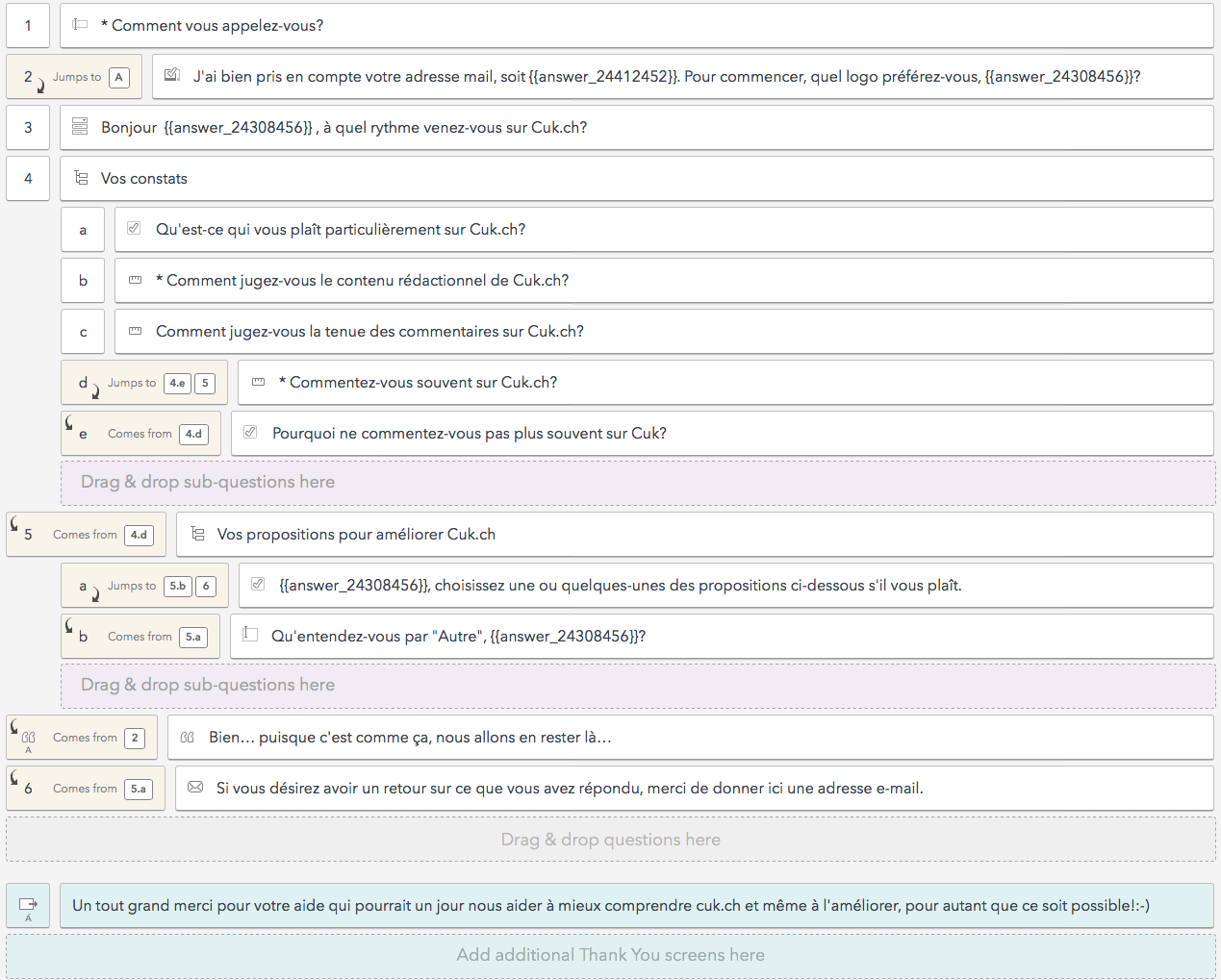Open 'Commentez-vous souvent sur Cuk.ch?' question
Screen dimensions: 1221x980
(x=725, y=382)
